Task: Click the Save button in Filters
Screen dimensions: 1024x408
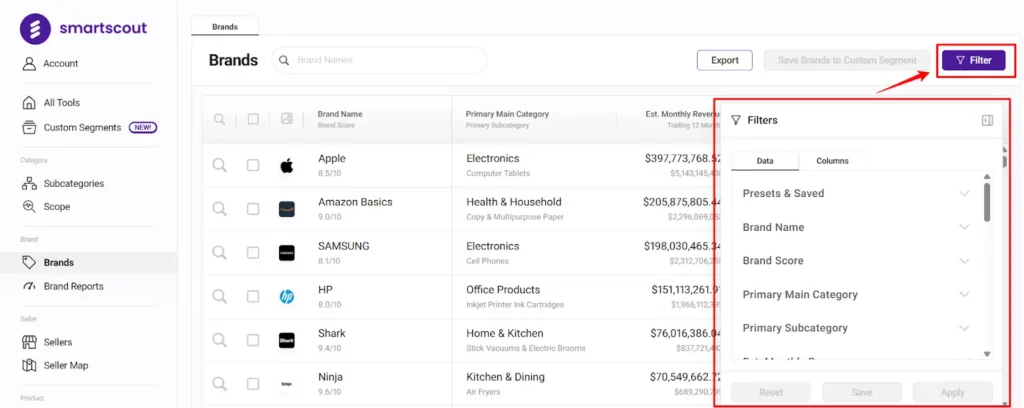Action: [x=862, y=392]
